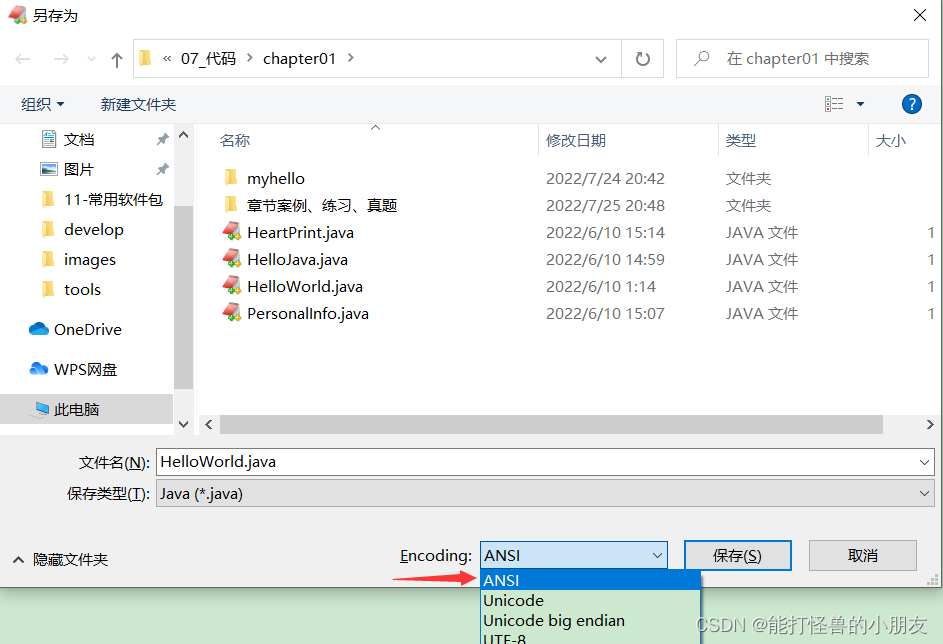Image resolution: width=943 pixels, height=644 pixels.
Task: Choose Unicode from the encoding list
Action: pos(591,601)
